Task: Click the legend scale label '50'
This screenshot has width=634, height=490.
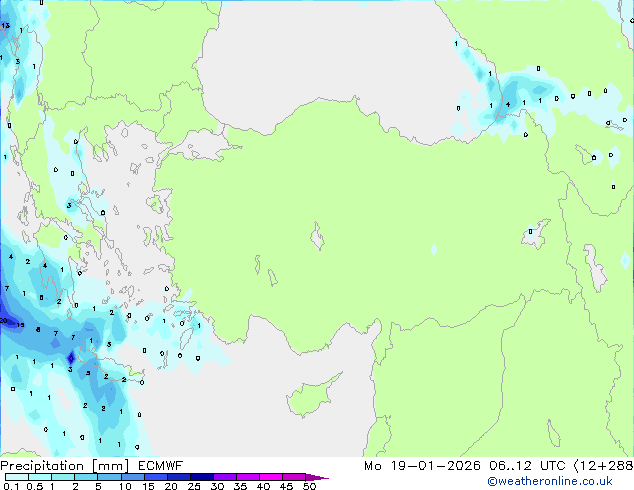Action: 309,486
